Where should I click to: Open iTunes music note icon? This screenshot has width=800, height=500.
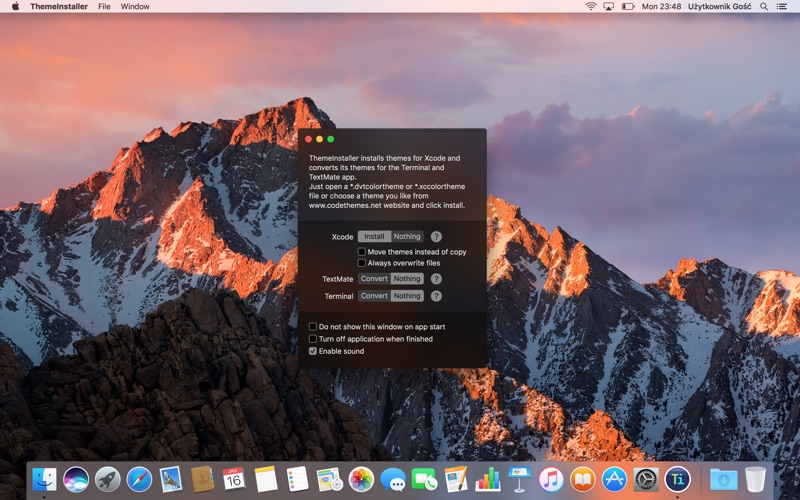pos(551,480)
